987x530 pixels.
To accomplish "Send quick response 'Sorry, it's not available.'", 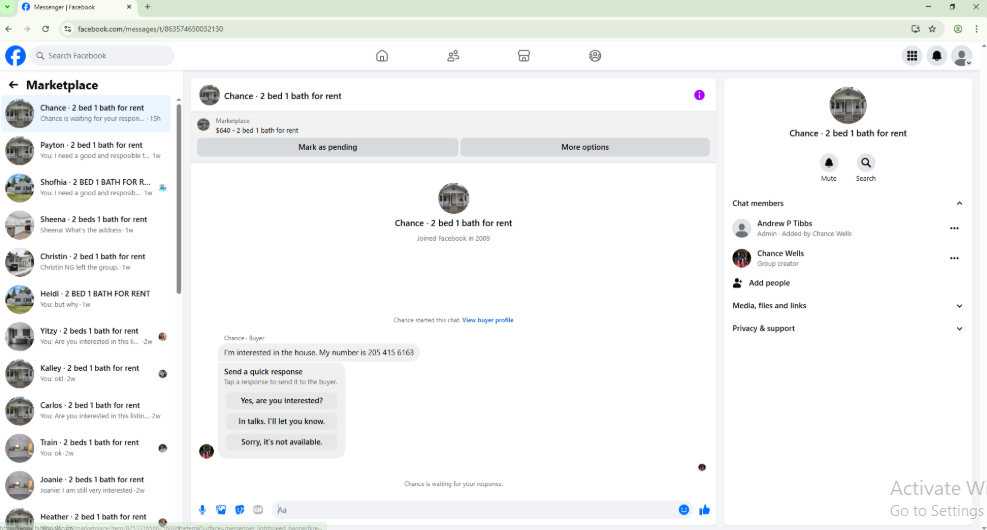I will click(x=281, y=442).
